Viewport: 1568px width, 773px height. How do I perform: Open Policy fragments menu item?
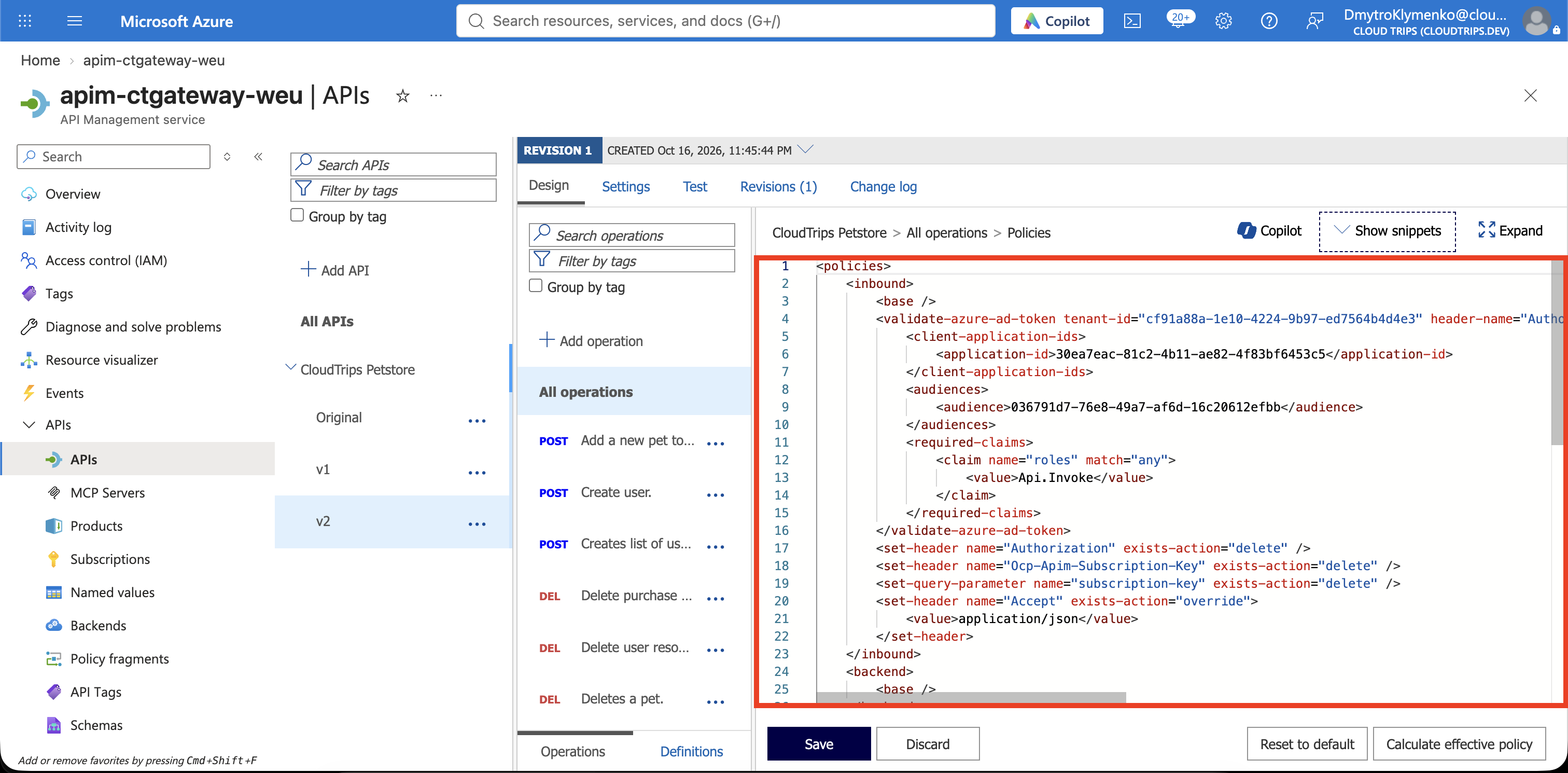pos(120,658)
